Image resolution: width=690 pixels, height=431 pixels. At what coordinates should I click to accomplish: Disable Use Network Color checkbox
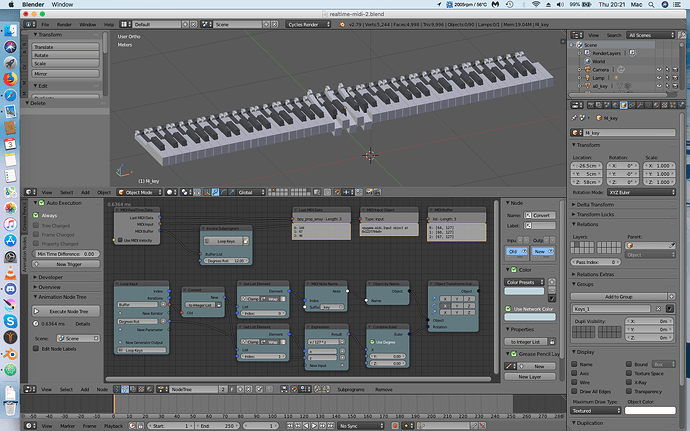point(508,309)
